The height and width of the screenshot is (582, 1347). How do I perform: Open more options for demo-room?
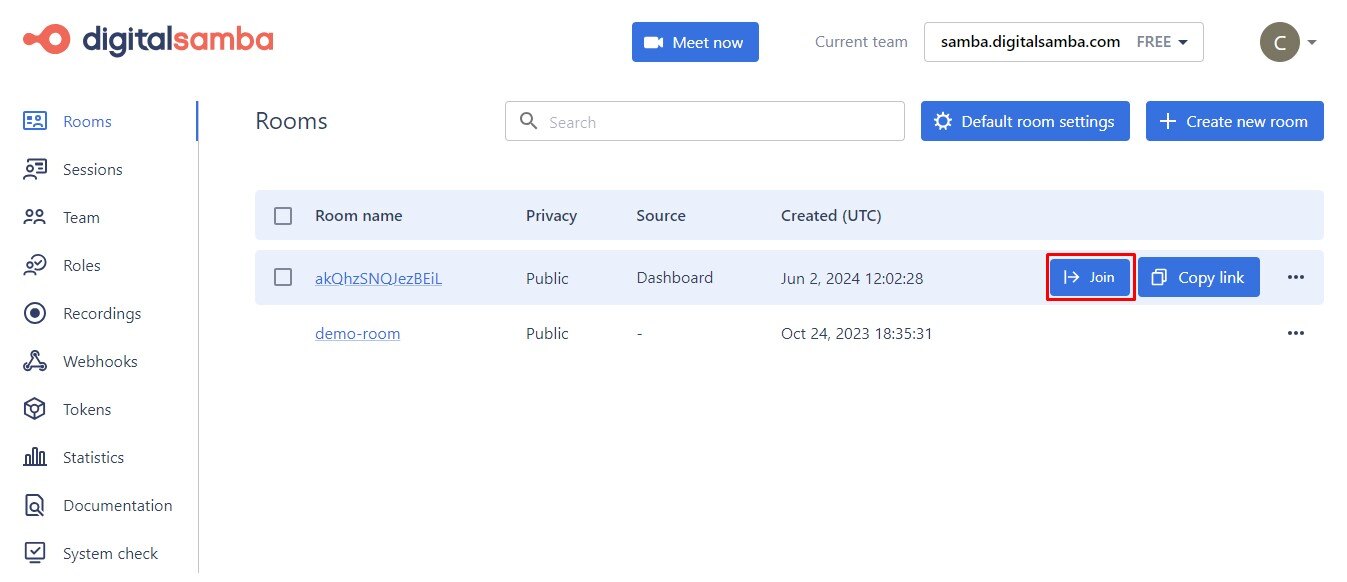click(1296, 333)
